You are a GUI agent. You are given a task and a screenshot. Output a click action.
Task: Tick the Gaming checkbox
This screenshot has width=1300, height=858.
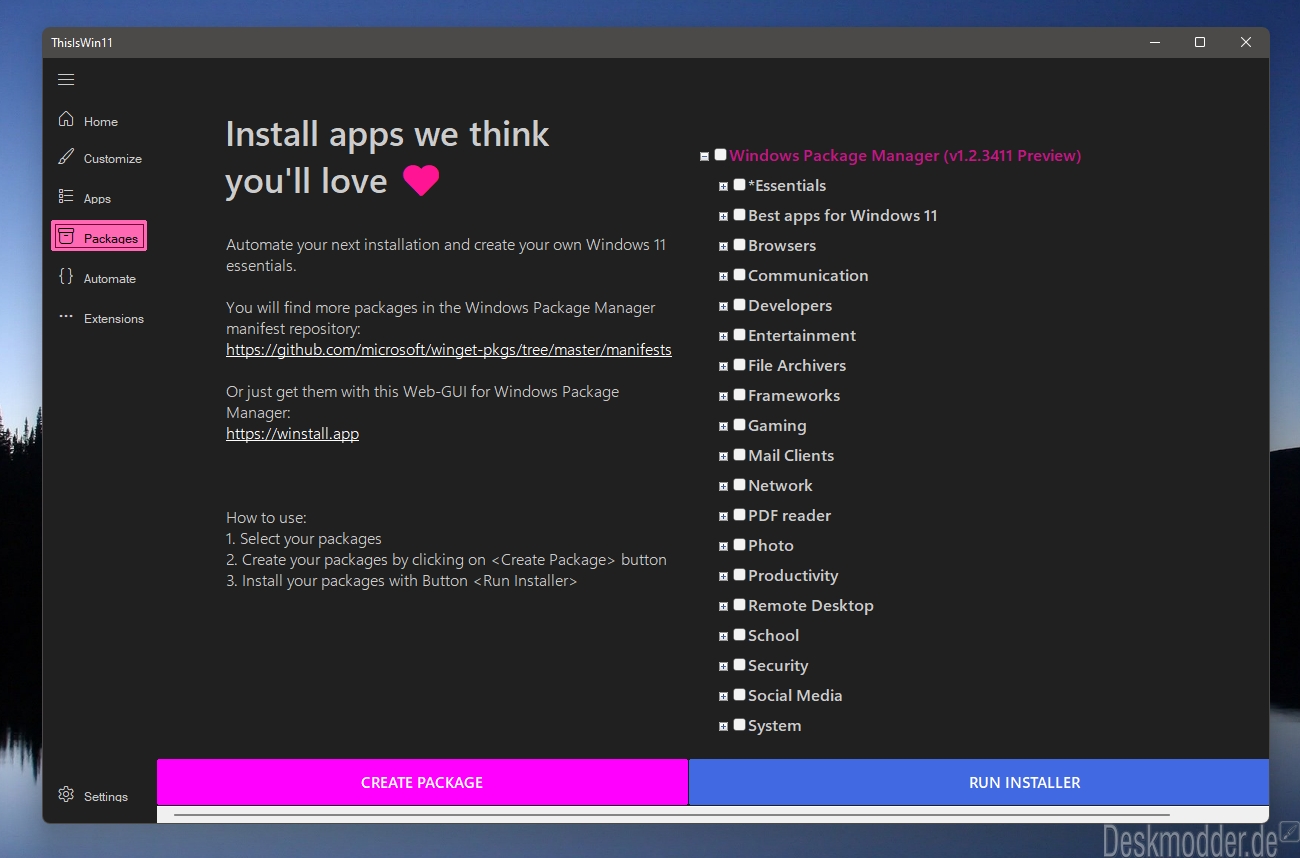739,425
